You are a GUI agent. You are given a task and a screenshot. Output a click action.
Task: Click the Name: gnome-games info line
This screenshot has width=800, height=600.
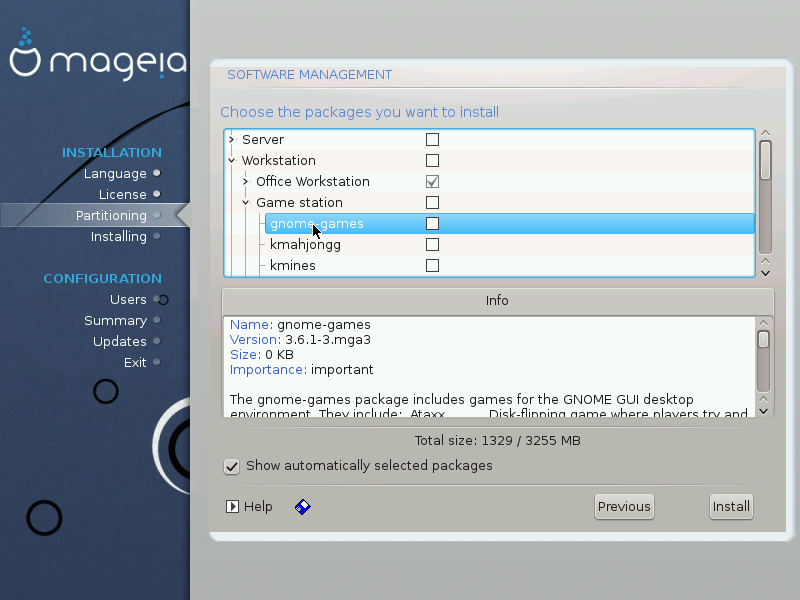click(x=300, y=324)
